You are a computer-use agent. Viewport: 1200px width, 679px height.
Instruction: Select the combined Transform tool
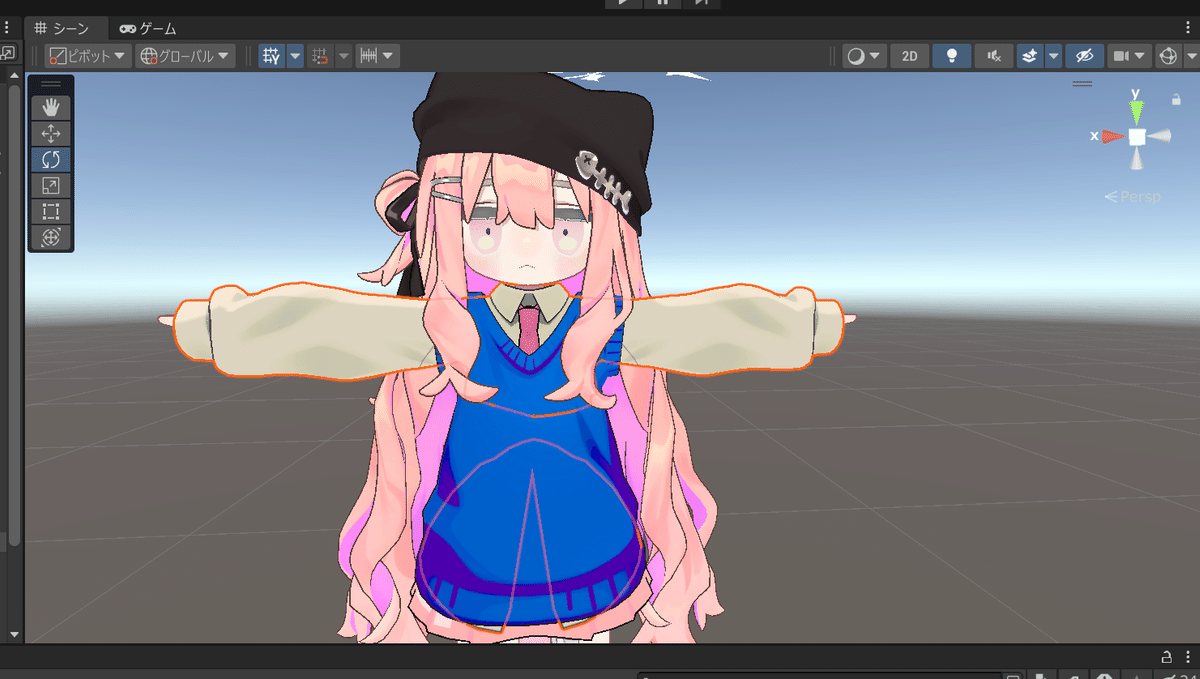point(51,237)
